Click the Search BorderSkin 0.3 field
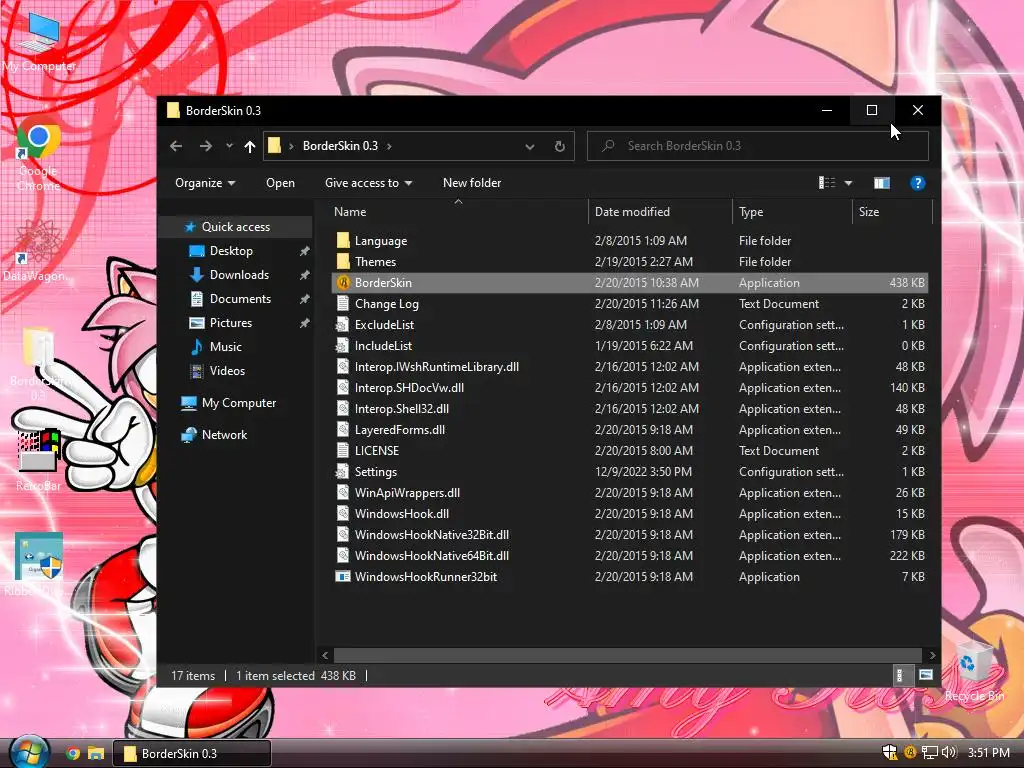The height and width of the screenshot is (768, 1024). click(758, 146)
